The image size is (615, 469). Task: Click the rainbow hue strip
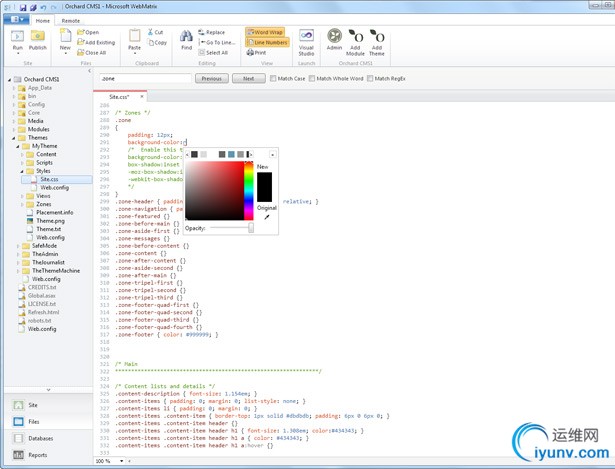pos(249,191)
